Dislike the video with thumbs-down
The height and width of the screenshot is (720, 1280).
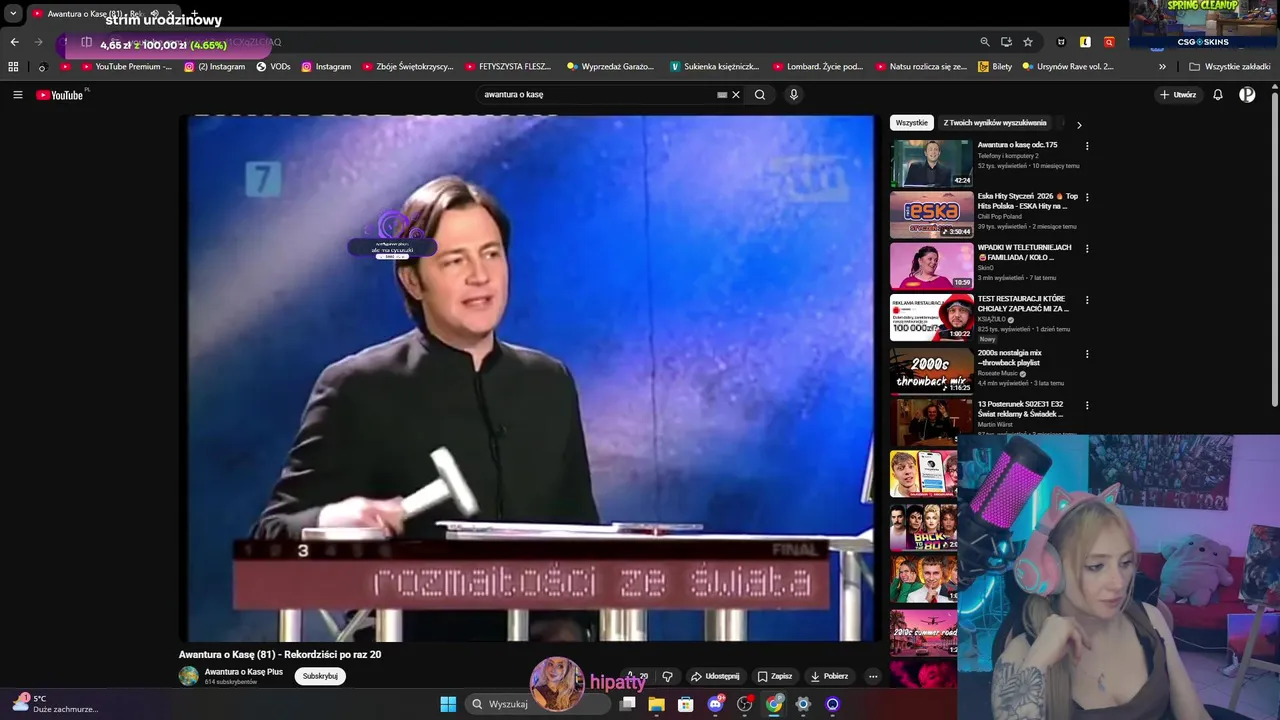(668, 676)
